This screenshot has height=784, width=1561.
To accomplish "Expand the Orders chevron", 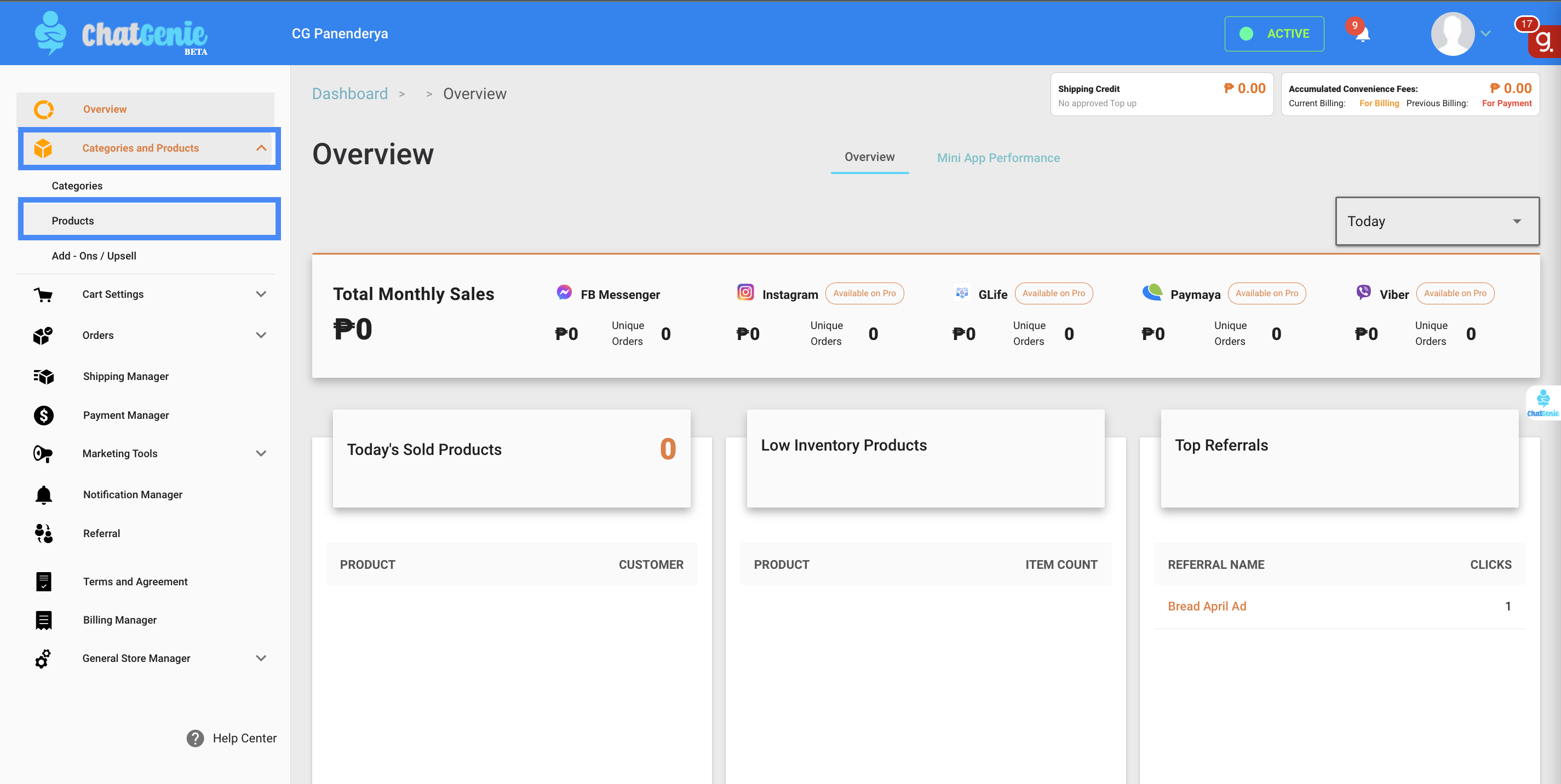I will [x=261, y=335].
